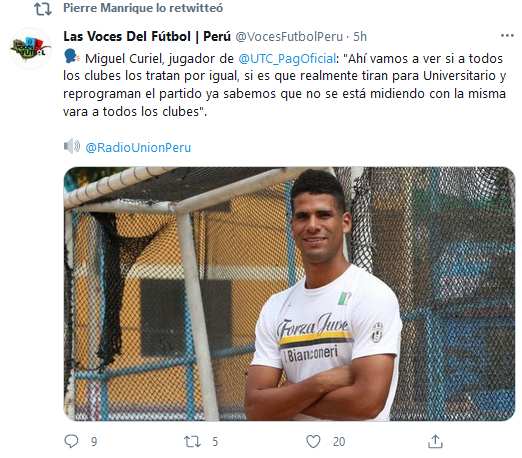The width and height of the screenshot is (522, 458).
Task: Click the retweet indicator icon at top
Action: pos(43,8)
